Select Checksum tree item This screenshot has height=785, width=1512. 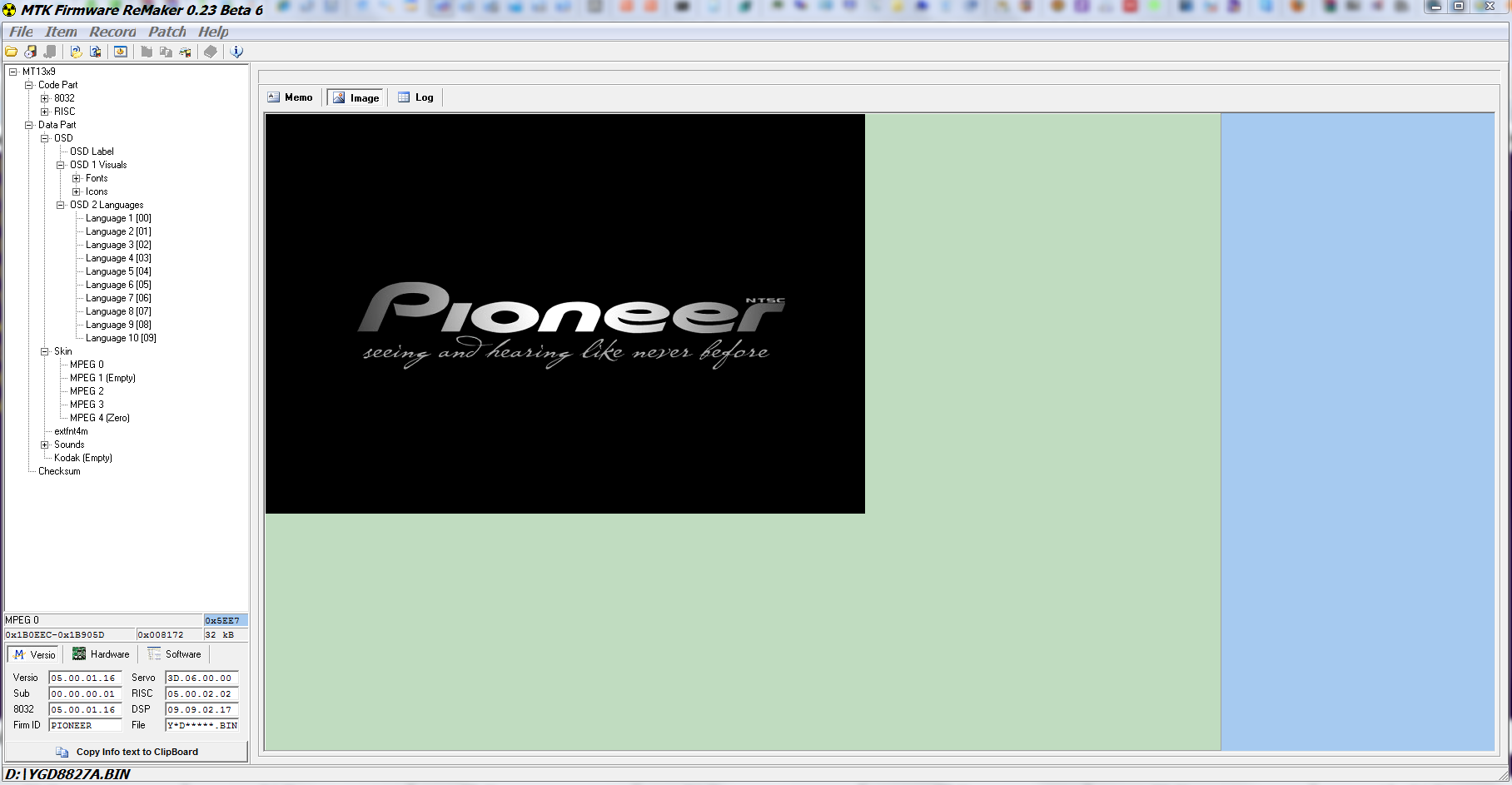[x=59, y=471]
